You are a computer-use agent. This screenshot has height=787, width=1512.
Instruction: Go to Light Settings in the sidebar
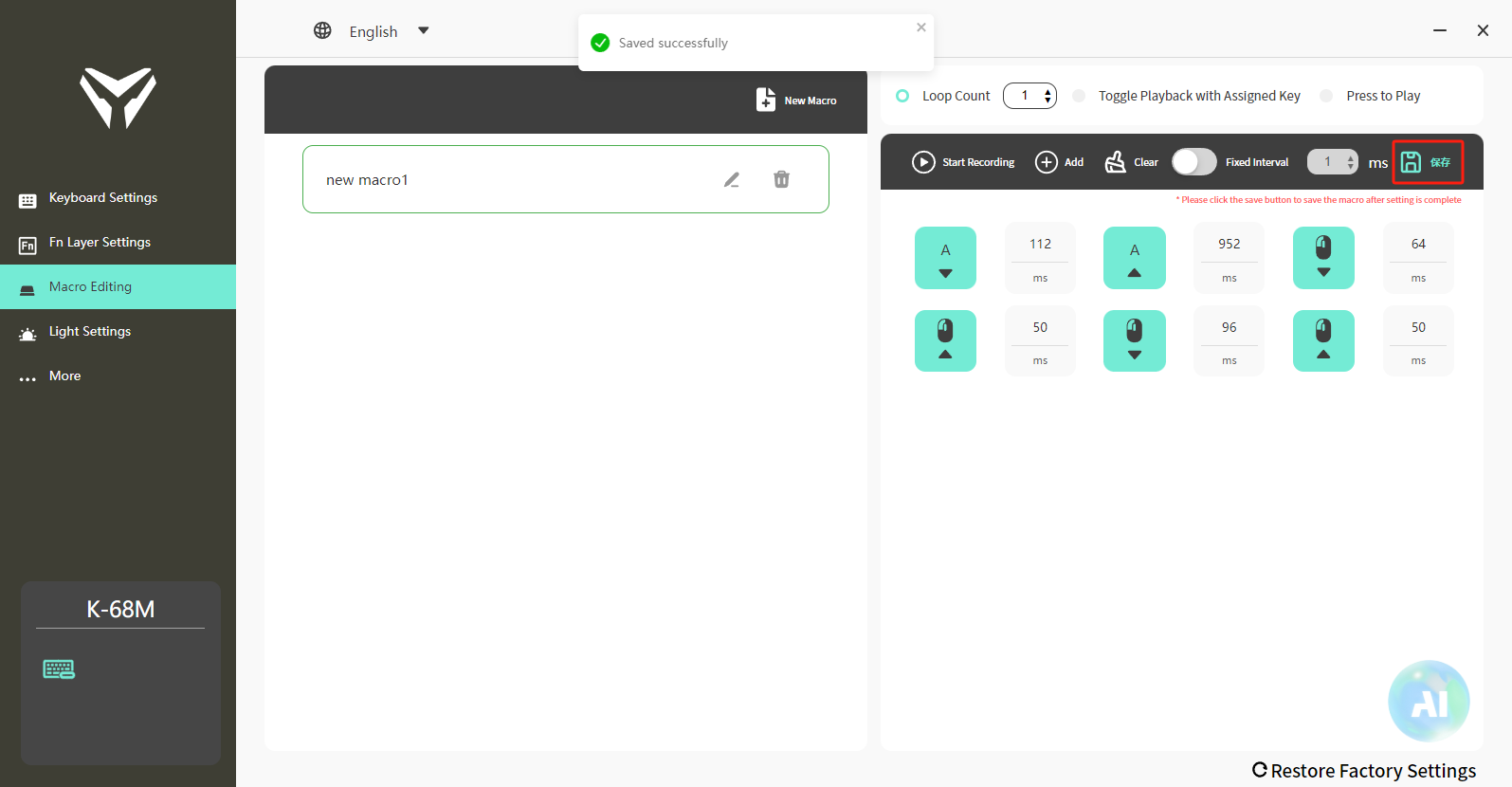coord(90,332)
